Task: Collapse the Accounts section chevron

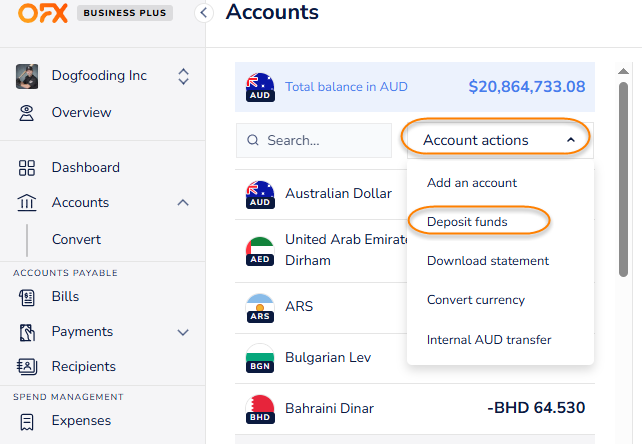Action: coord(182,203)
